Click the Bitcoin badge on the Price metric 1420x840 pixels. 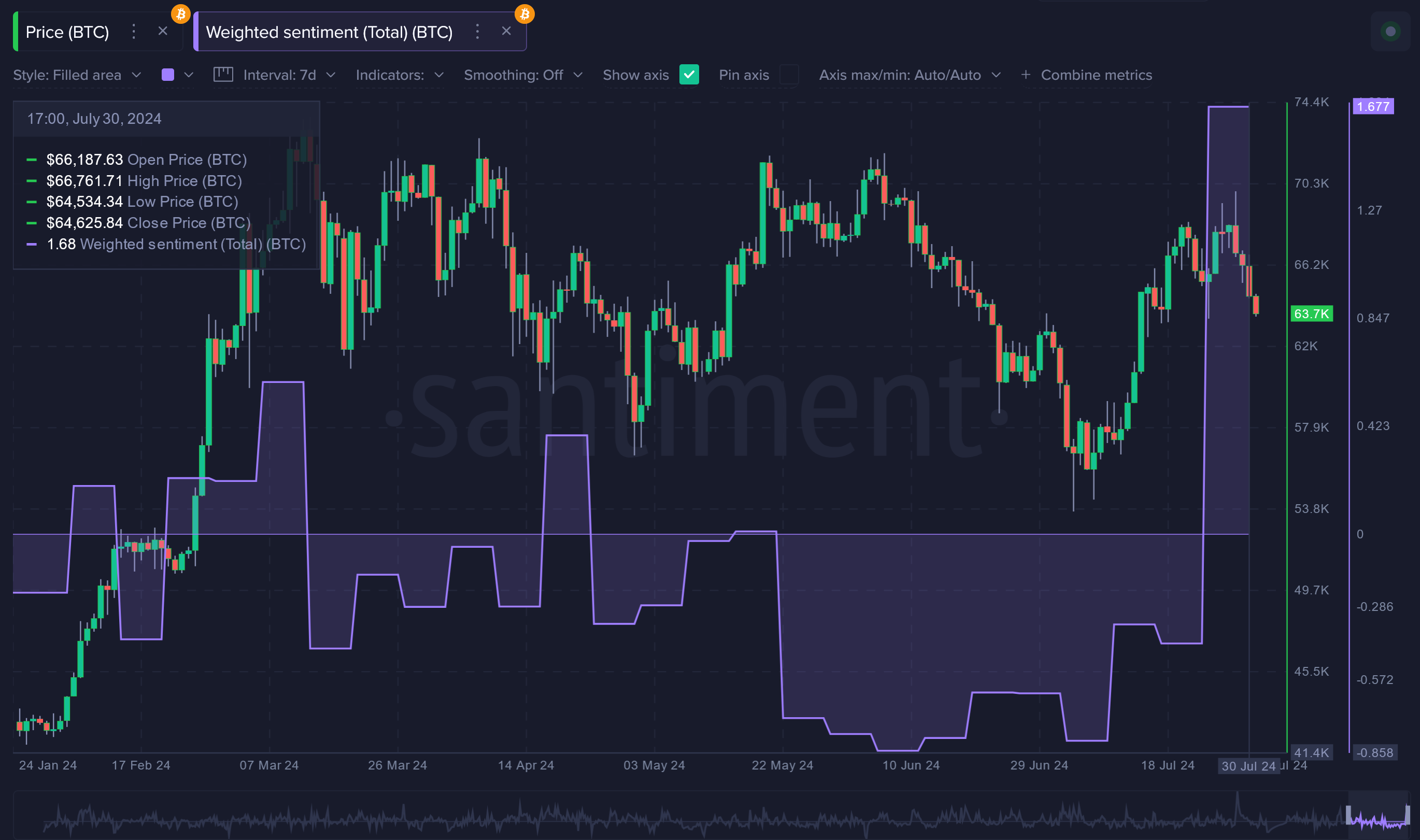pos(181,14)
